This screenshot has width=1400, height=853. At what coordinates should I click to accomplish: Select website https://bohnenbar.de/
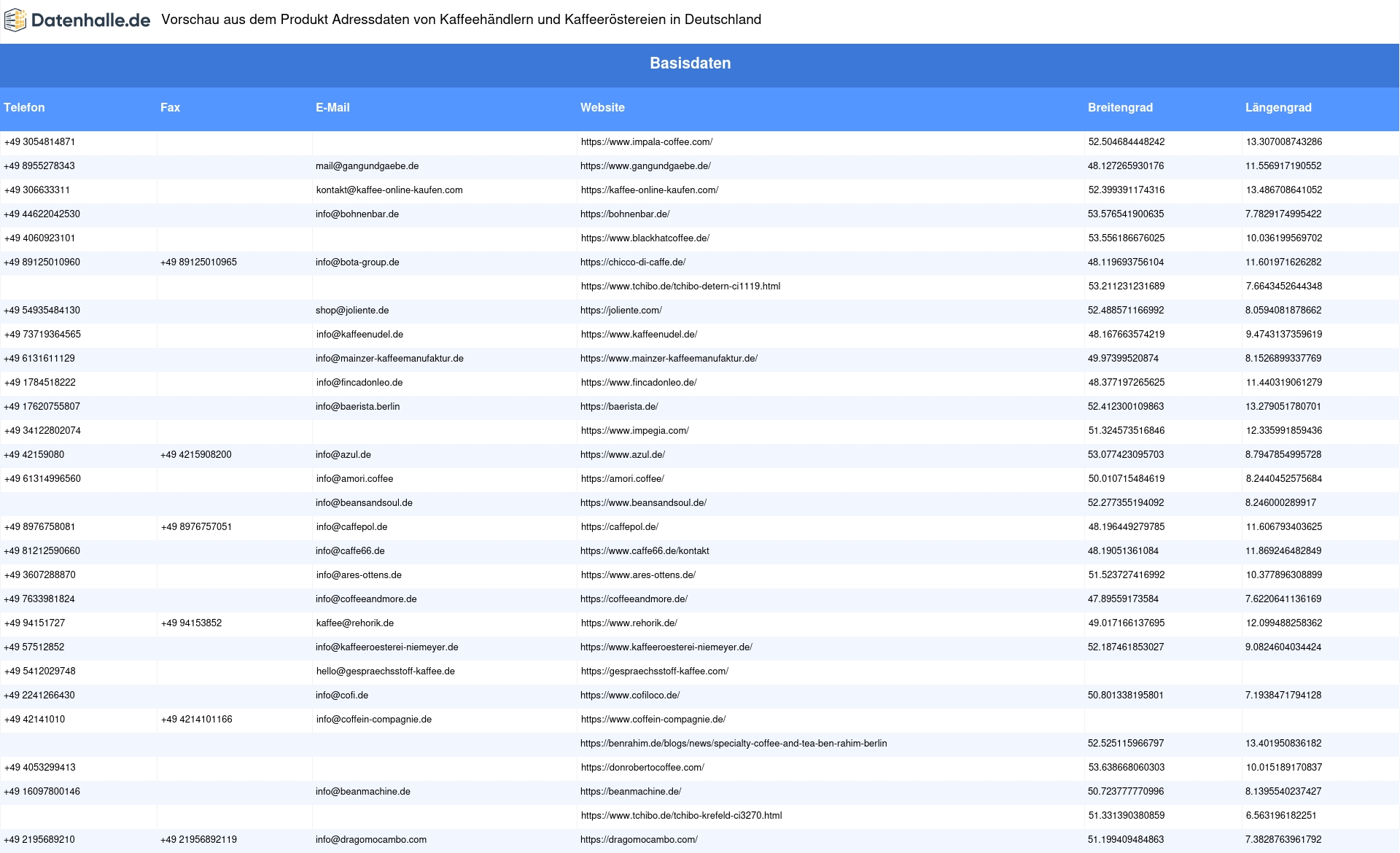625,214
